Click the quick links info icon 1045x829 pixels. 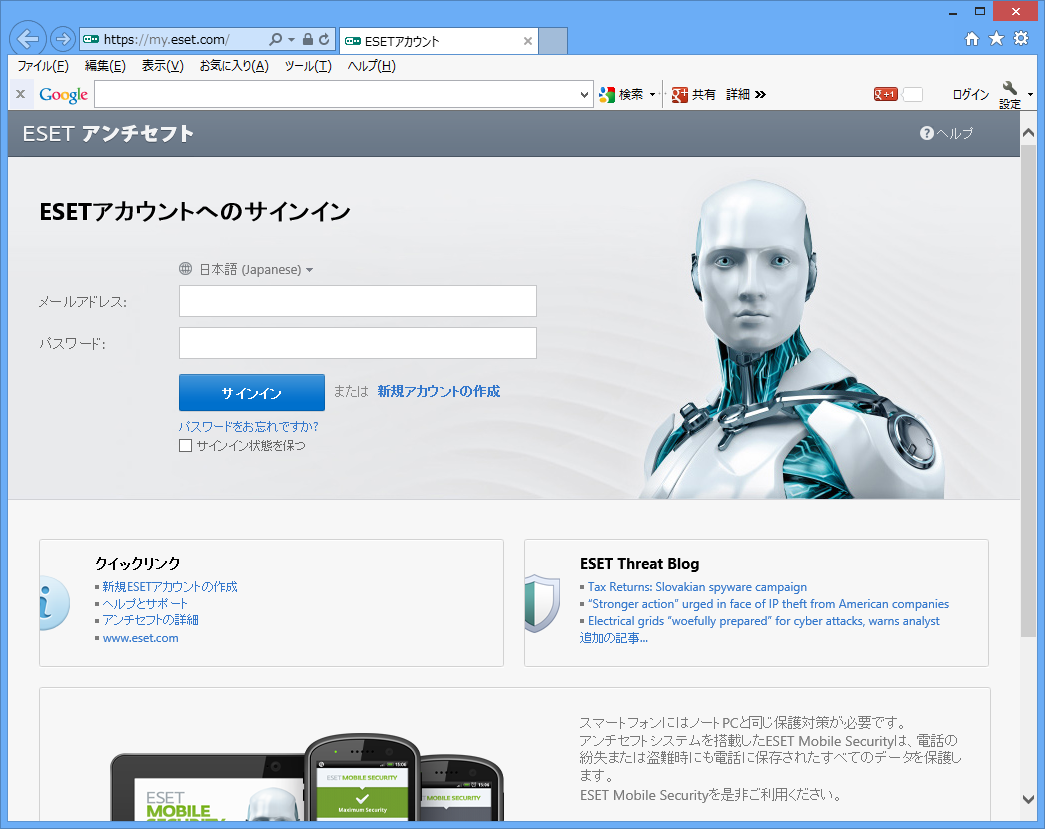click(55, 603)
